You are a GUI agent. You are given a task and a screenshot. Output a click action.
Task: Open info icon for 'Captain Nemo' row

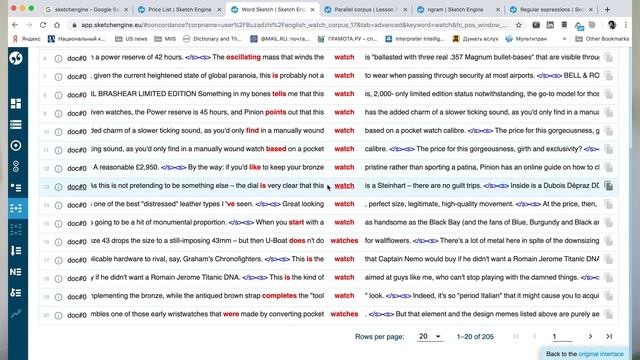58,260
